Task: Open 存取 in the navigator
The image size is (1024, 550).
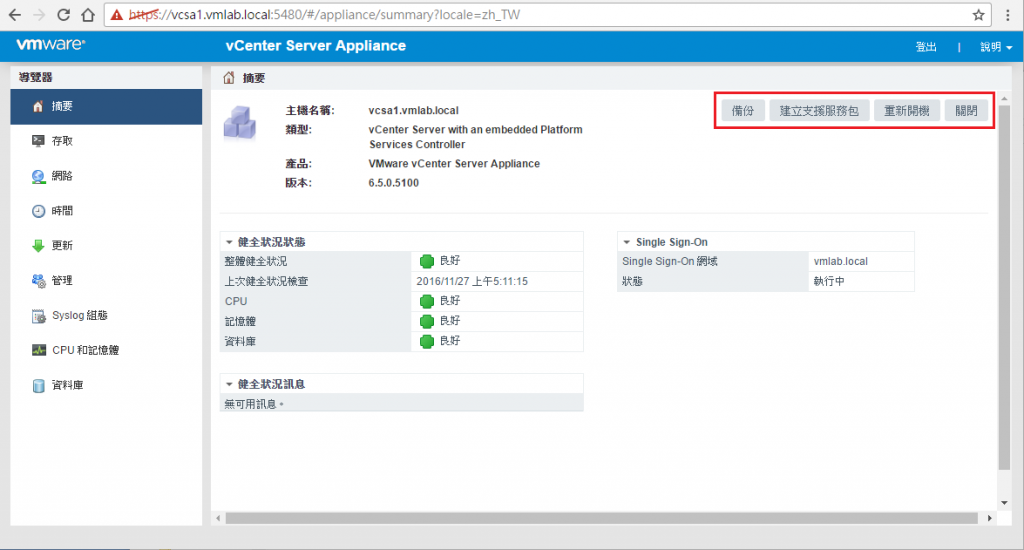Action: 106,141
